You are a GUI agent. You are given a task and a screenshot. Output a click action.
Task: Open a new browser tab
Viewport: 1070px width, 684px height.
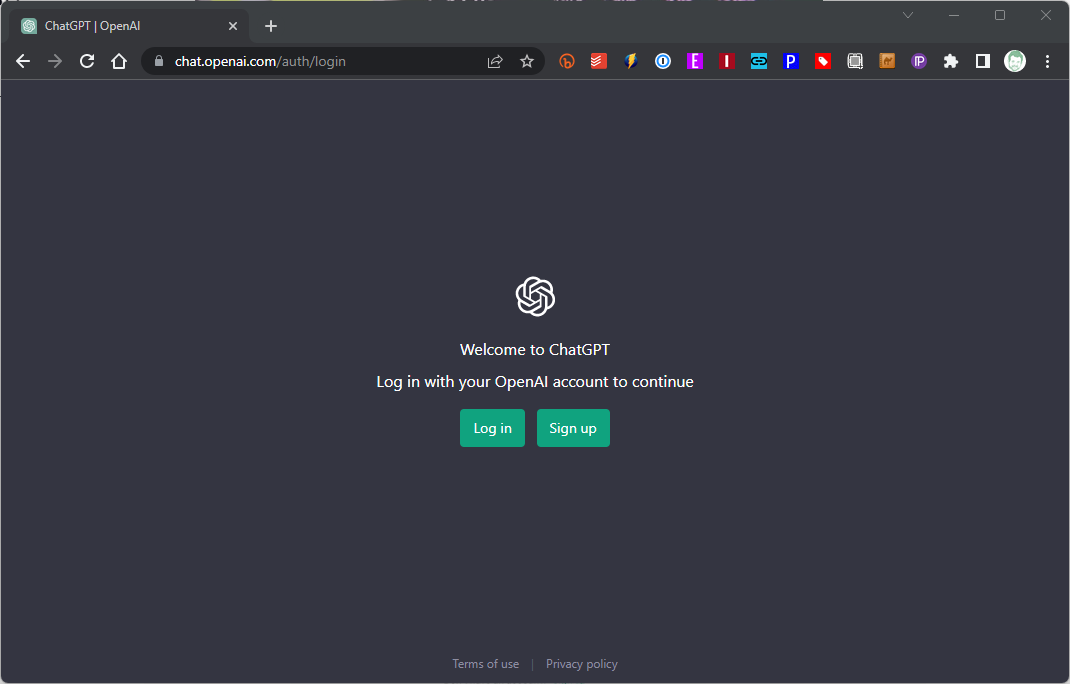pos(270,25)
